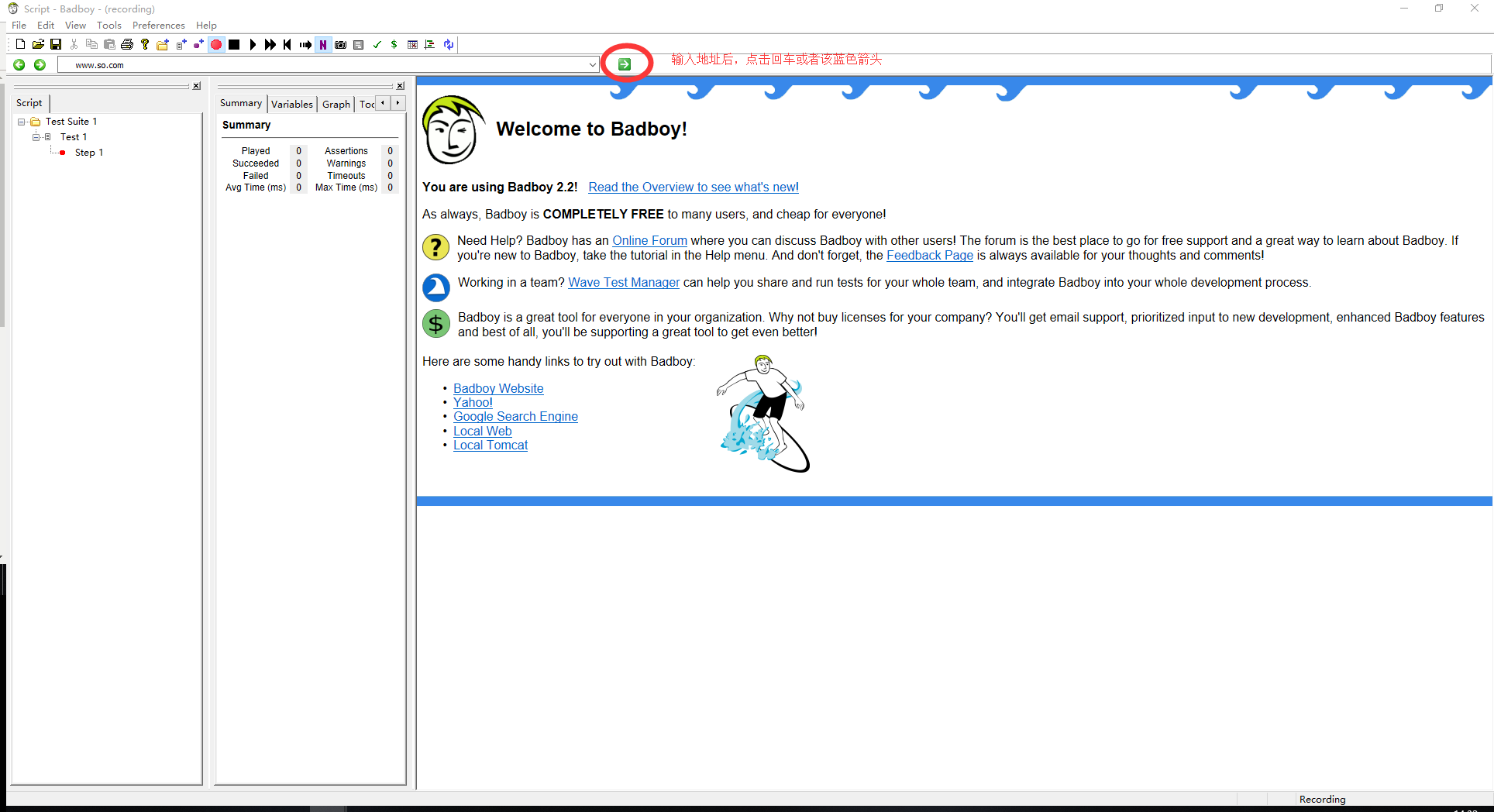The image size is (1494, 812).
Task: Collapse the Test Suite 1 tree node
Action: pos(22,122)
